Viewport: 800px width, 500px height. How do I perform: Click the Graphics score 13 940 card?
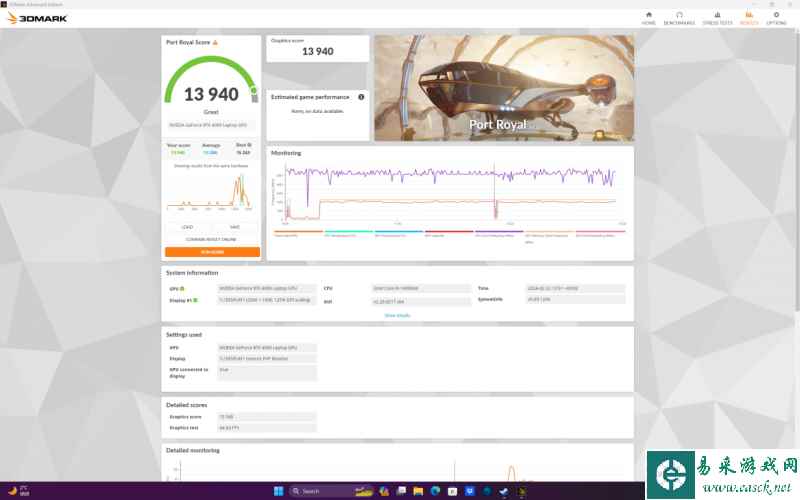pyautogui.click(x=317, y=48)
